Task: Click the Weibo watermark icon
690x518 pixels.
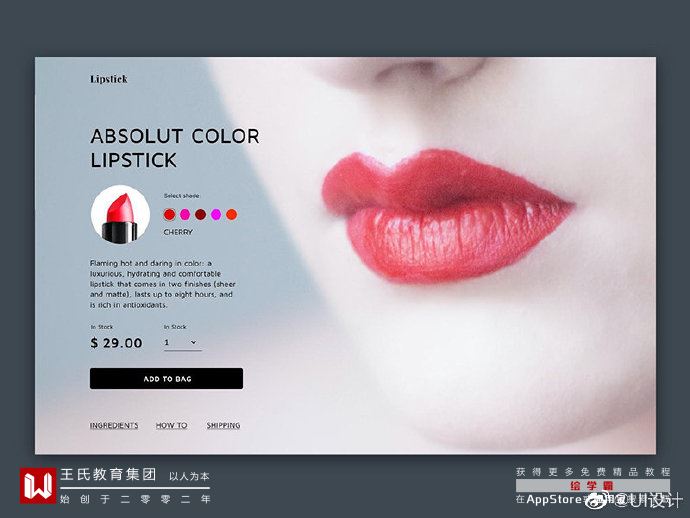Action: coord(597,500)
